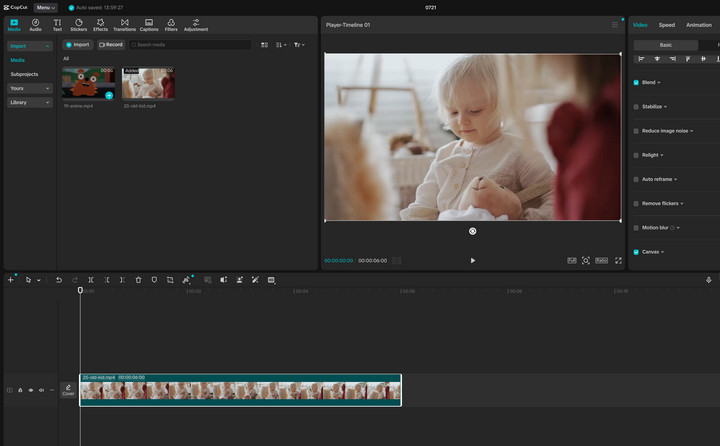This screenshot has height=446, width=720.
Task: Open the Filters panel
Action: click(171, 25)
